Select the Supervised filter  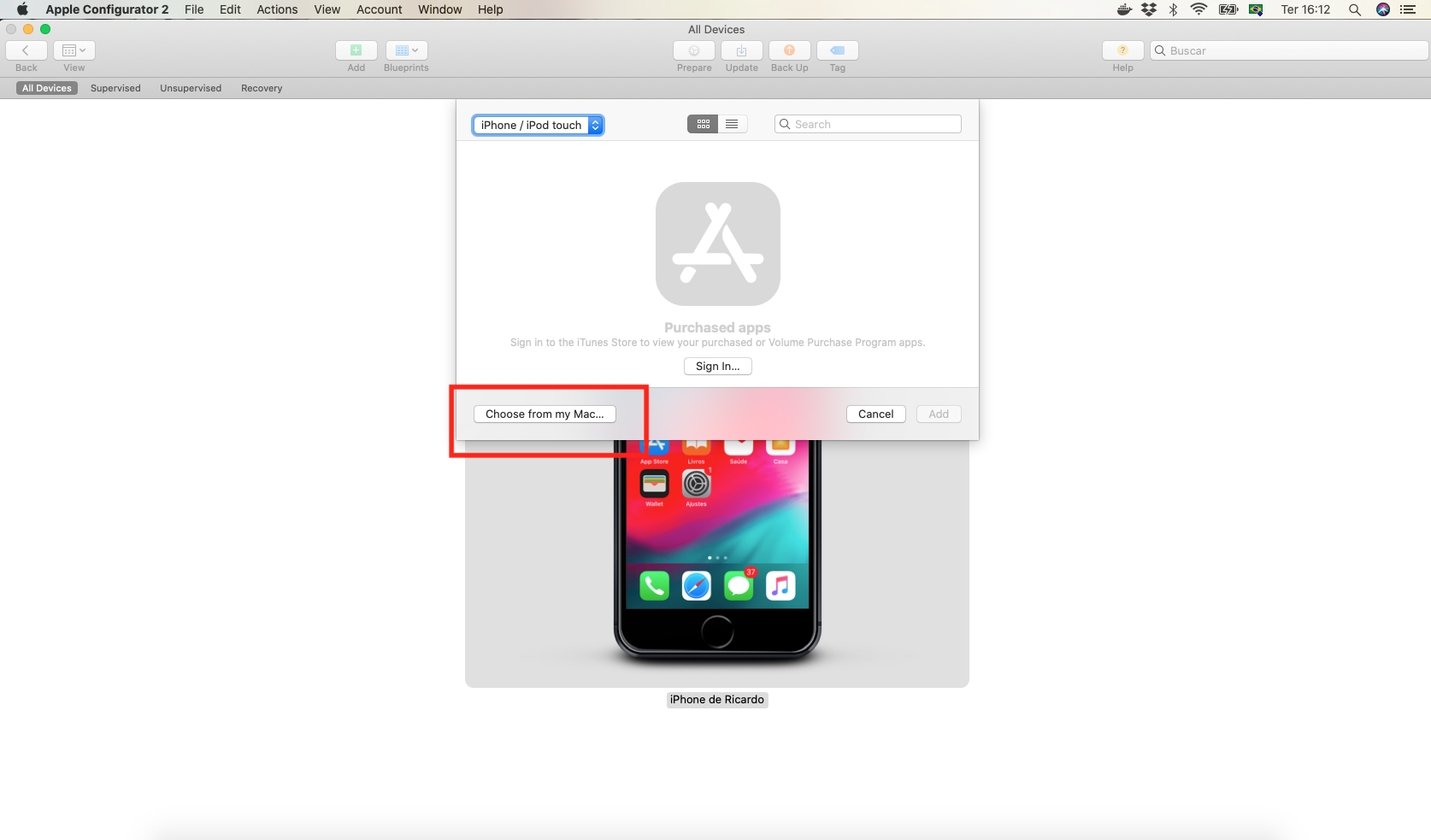(x=115, y=89)
